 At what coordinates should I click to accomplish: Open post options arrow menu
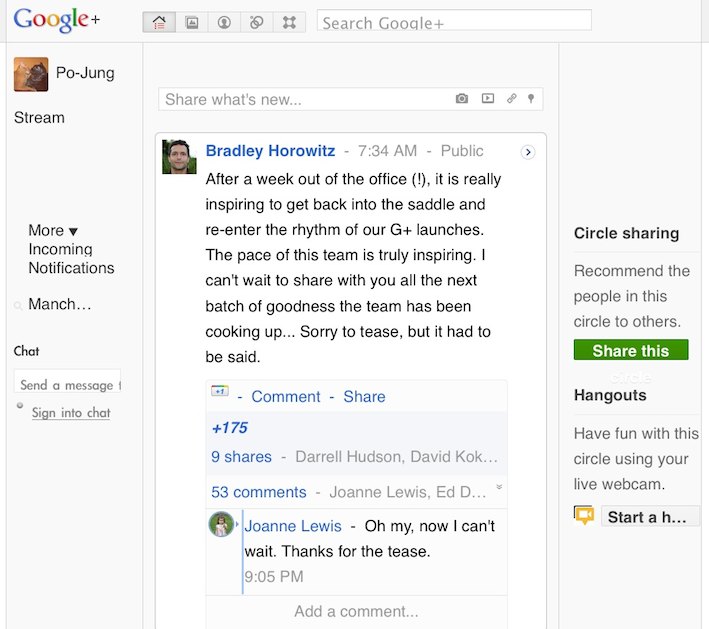coord(528,152)
